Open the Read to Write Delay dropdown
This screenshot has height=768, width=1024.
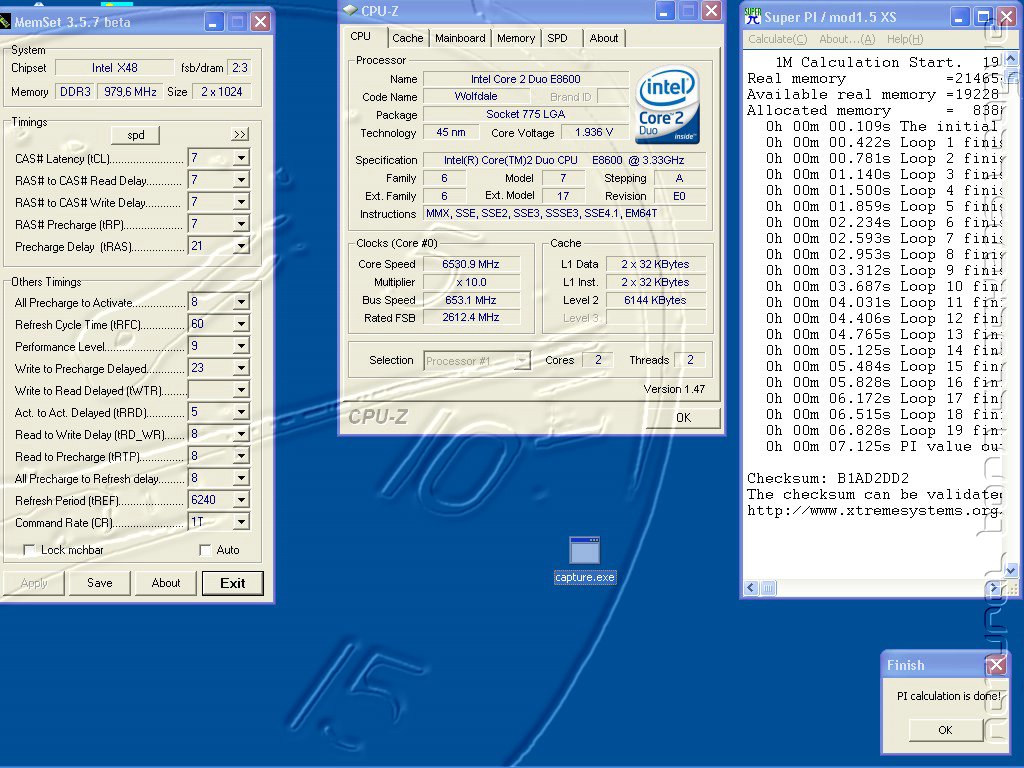click(x=242, y=434)
